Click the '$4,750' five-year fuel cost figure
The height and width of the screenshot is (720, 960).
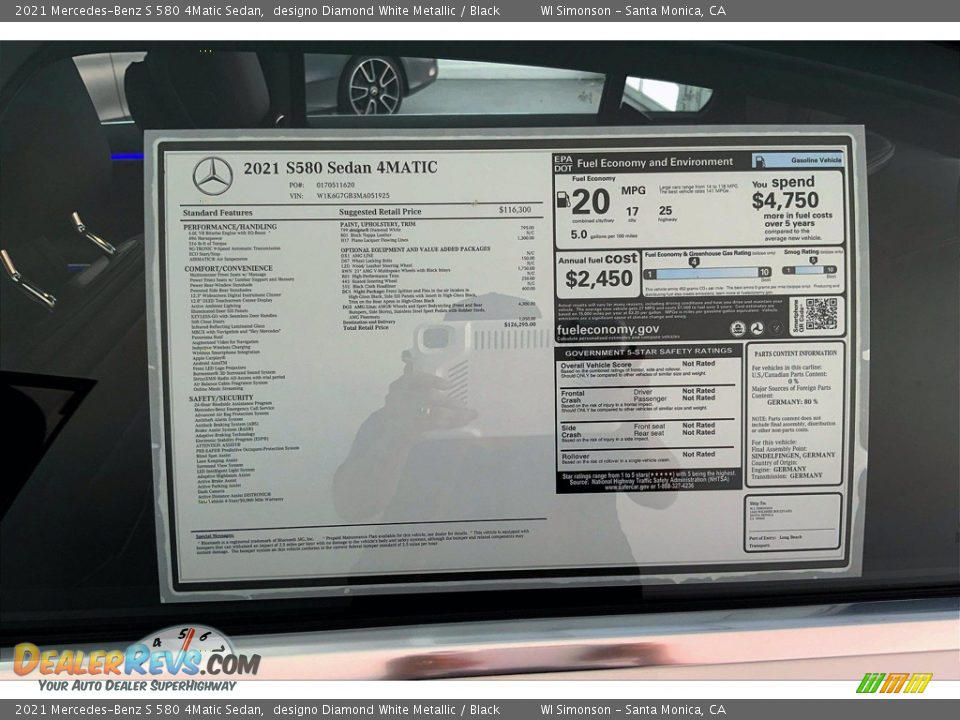pyautogui.click(x=785, y=200)
